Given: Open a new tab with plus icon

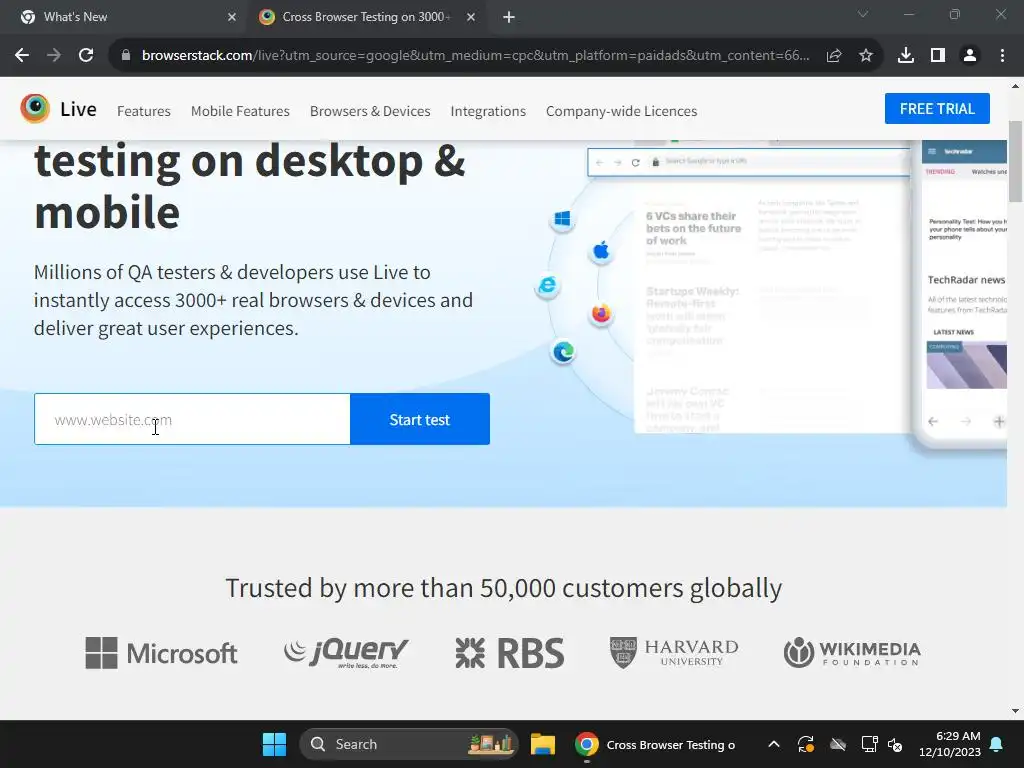Looking at the screenshot, I should tap(509, 18).
